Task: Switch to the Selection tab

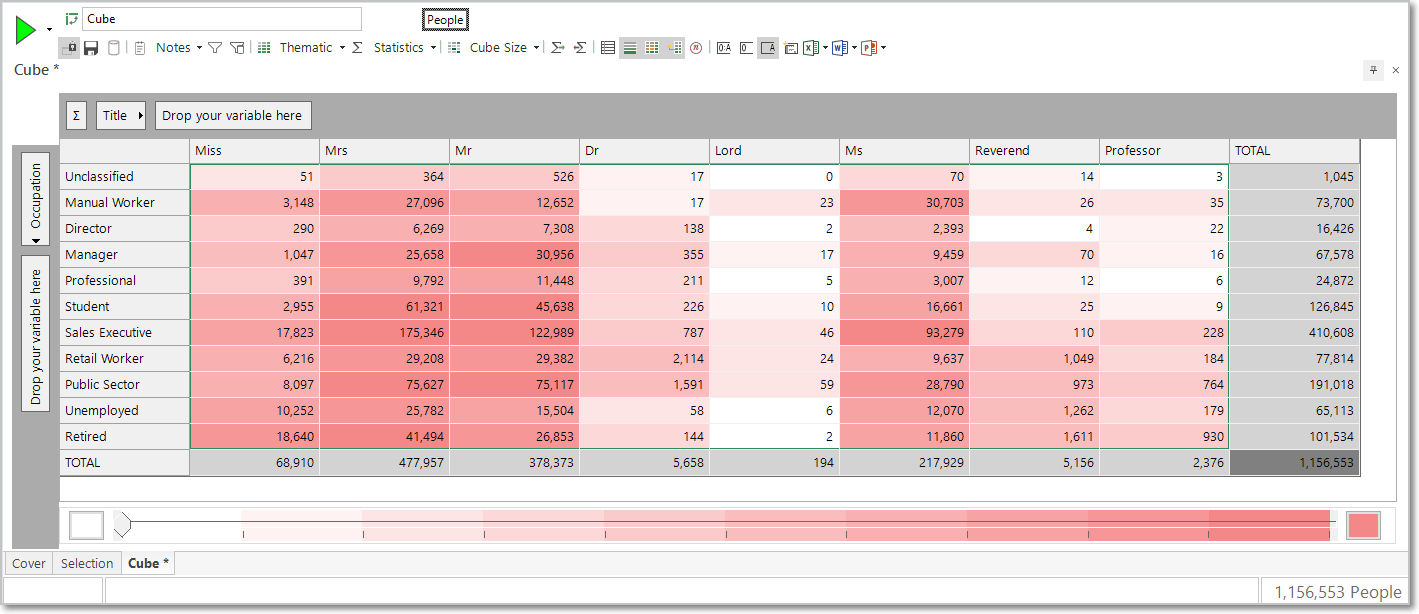Action: [x=87, y=564]
